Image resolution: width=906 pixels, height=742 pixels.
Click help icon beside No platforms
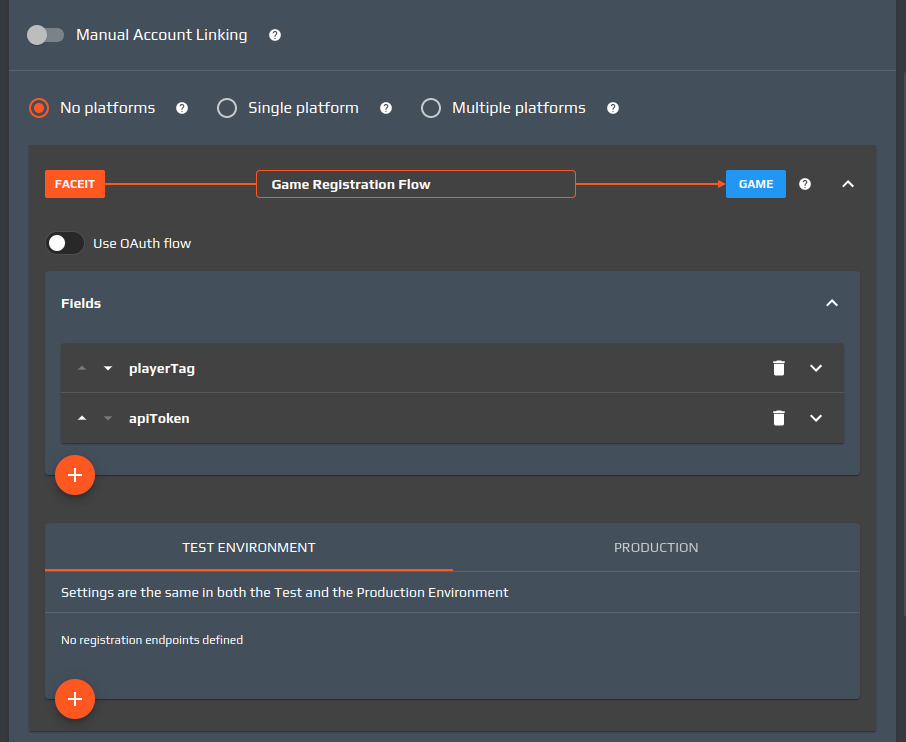(x=182, y=108)
